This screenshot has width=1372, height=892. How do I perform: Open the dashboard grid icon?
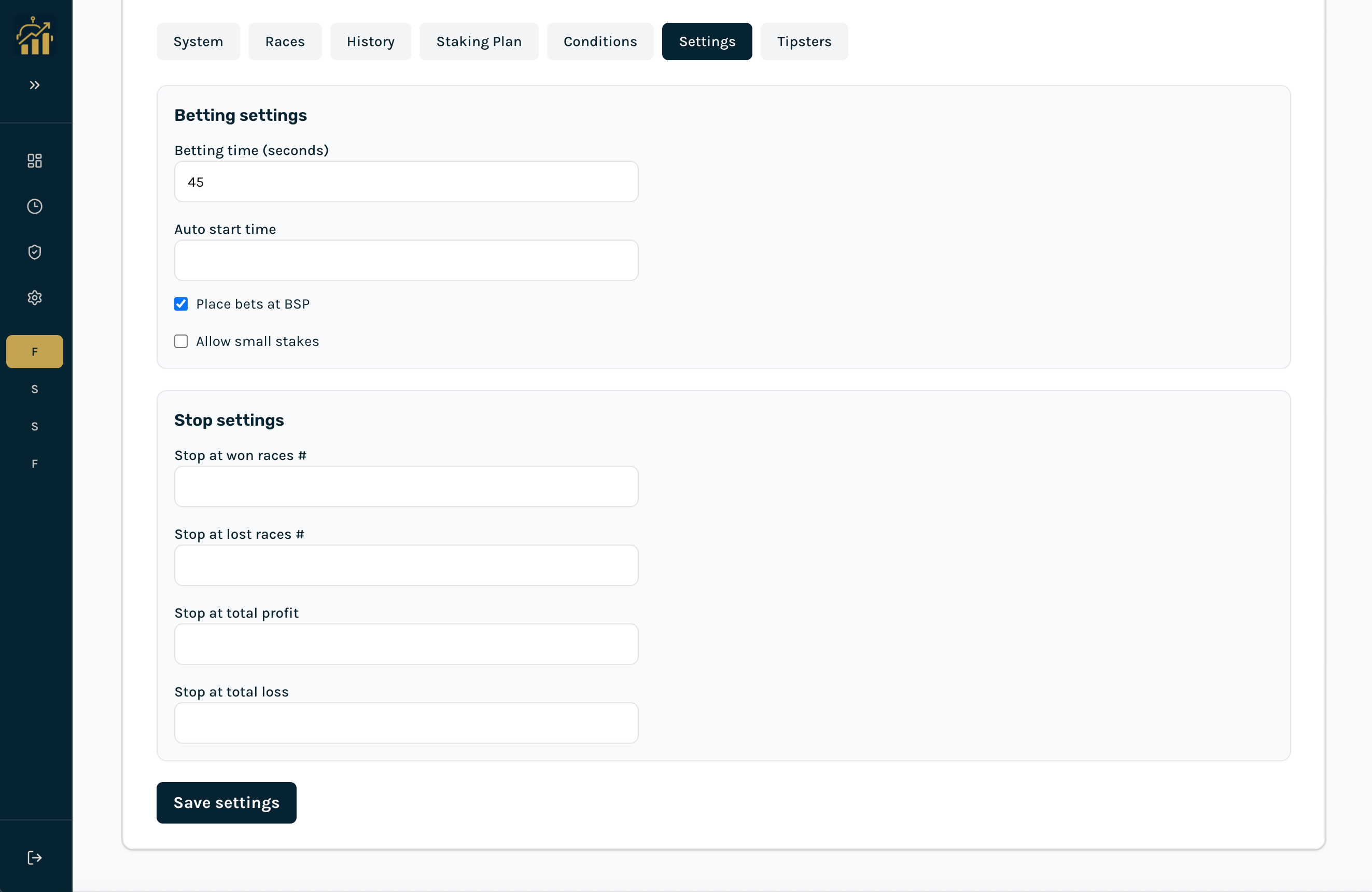[x=35, y=160]
